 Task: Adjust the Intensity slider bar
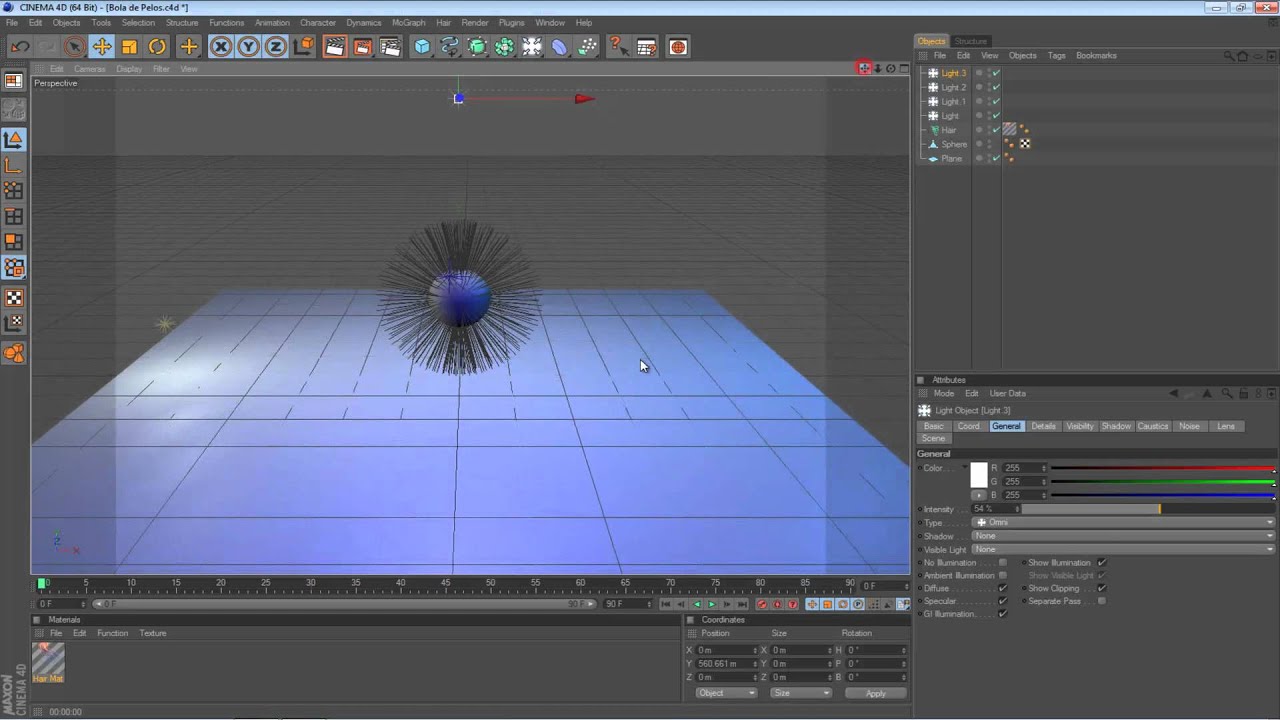coord(1148,510)
